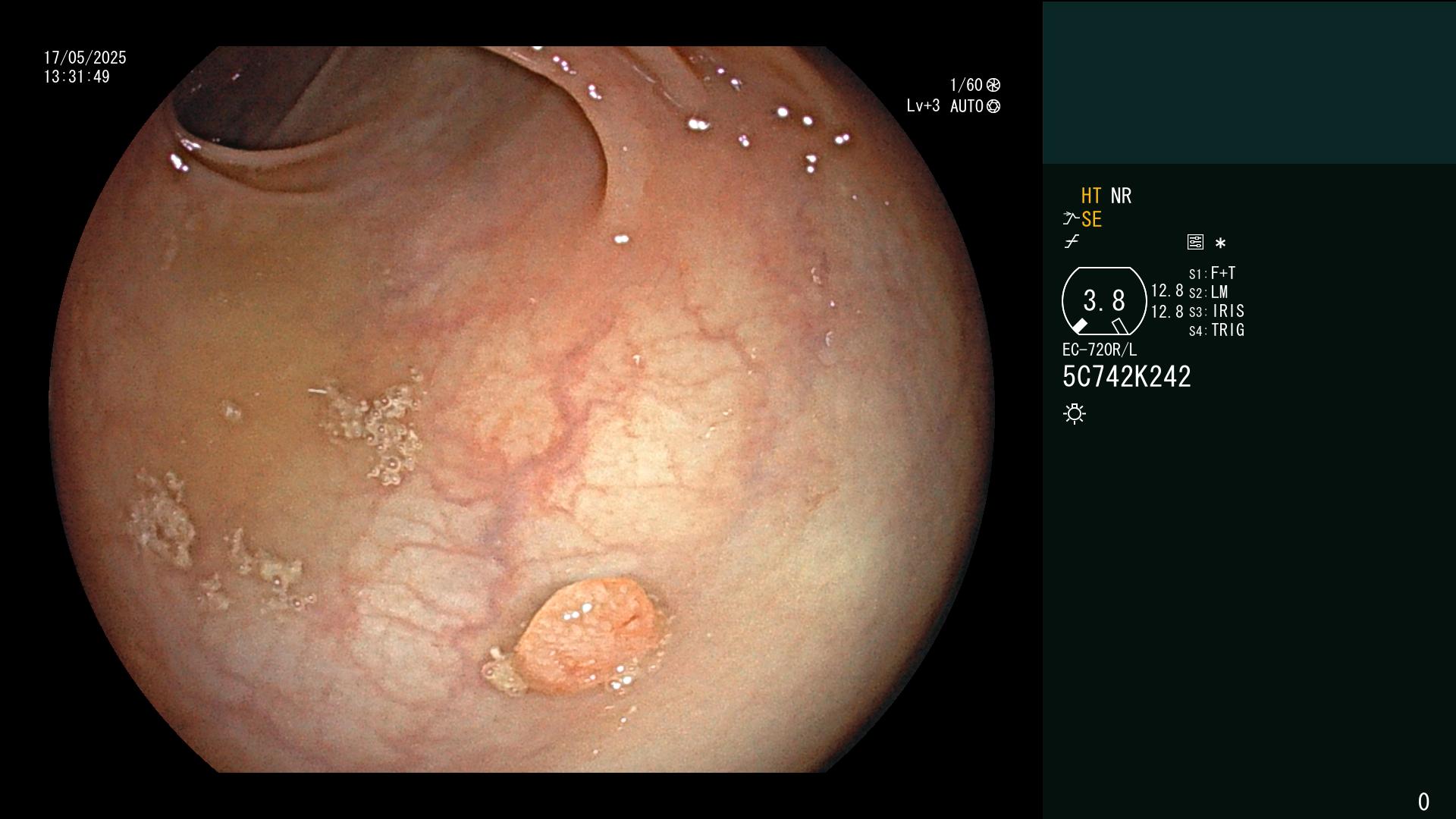This screenshot has height=819, width=1456.
Task: Click the settings sliders icon
Action: tap(1195, 242)
